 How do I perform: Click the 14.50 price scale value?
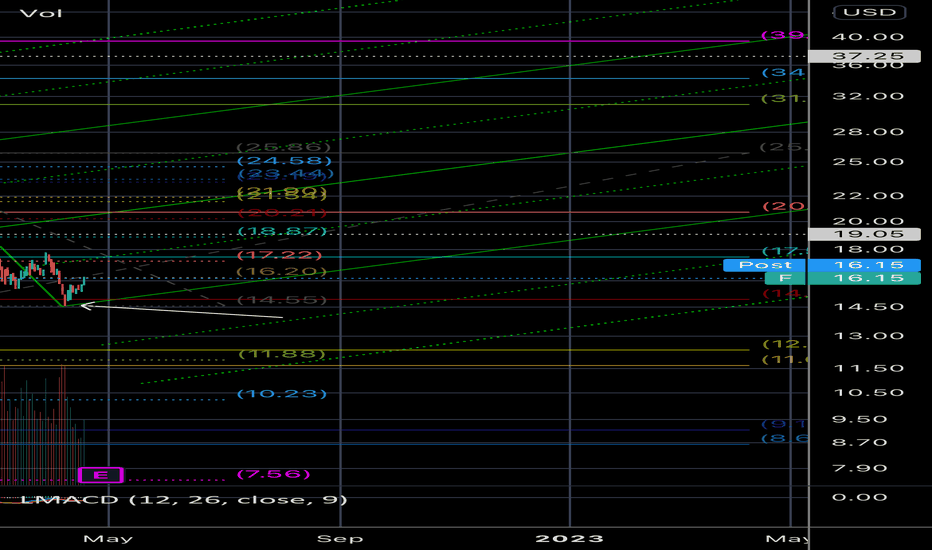point(868,307)
